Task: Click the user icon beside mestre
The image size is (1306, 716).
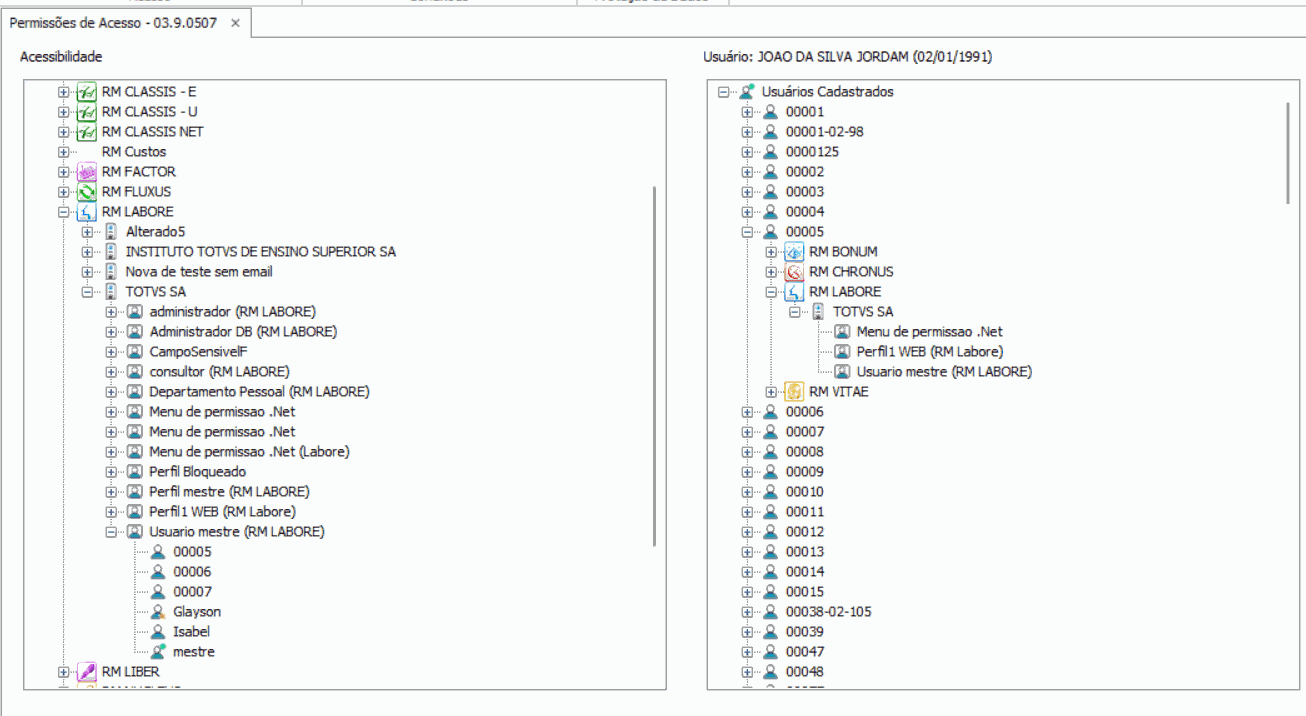Action: pos(157,652)
